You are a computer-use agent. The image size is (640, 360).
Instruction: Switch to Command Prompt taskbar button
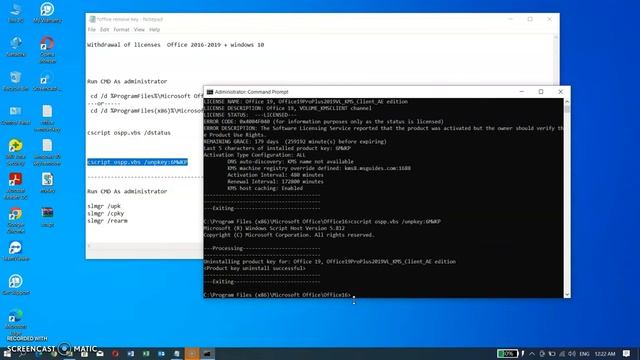pyautogui.click(x=207, y=353)
